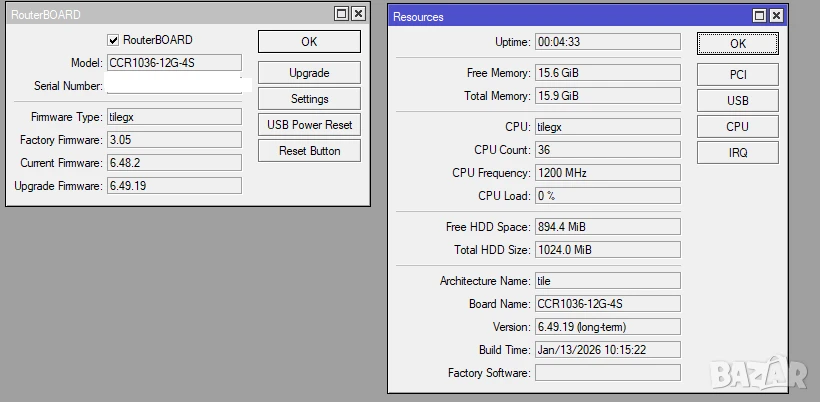Click the "Build Time:" label
The width and height of the screenshot is (820, 402).
[x=505, y=350]
